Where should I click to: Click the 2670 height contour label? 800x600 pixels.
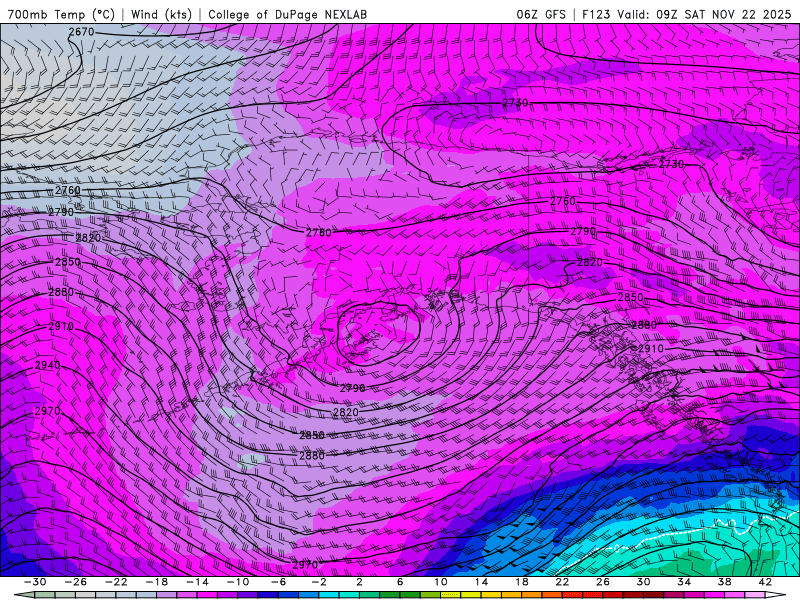[82, 32]
